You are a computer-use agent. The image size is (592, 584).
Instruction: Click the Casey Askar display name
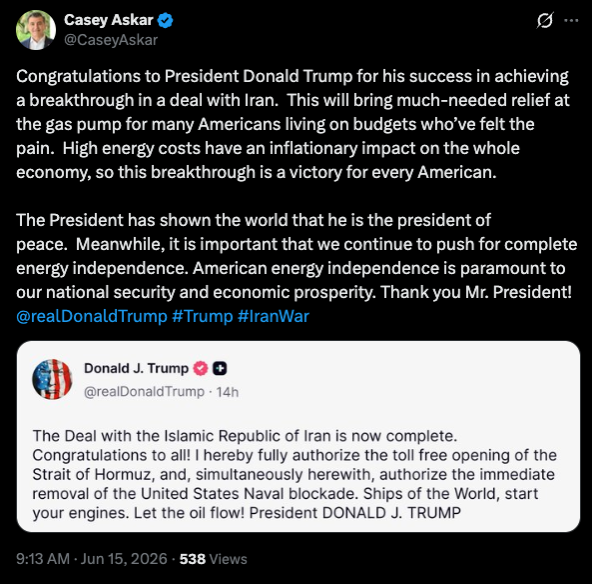pos(108,20)
